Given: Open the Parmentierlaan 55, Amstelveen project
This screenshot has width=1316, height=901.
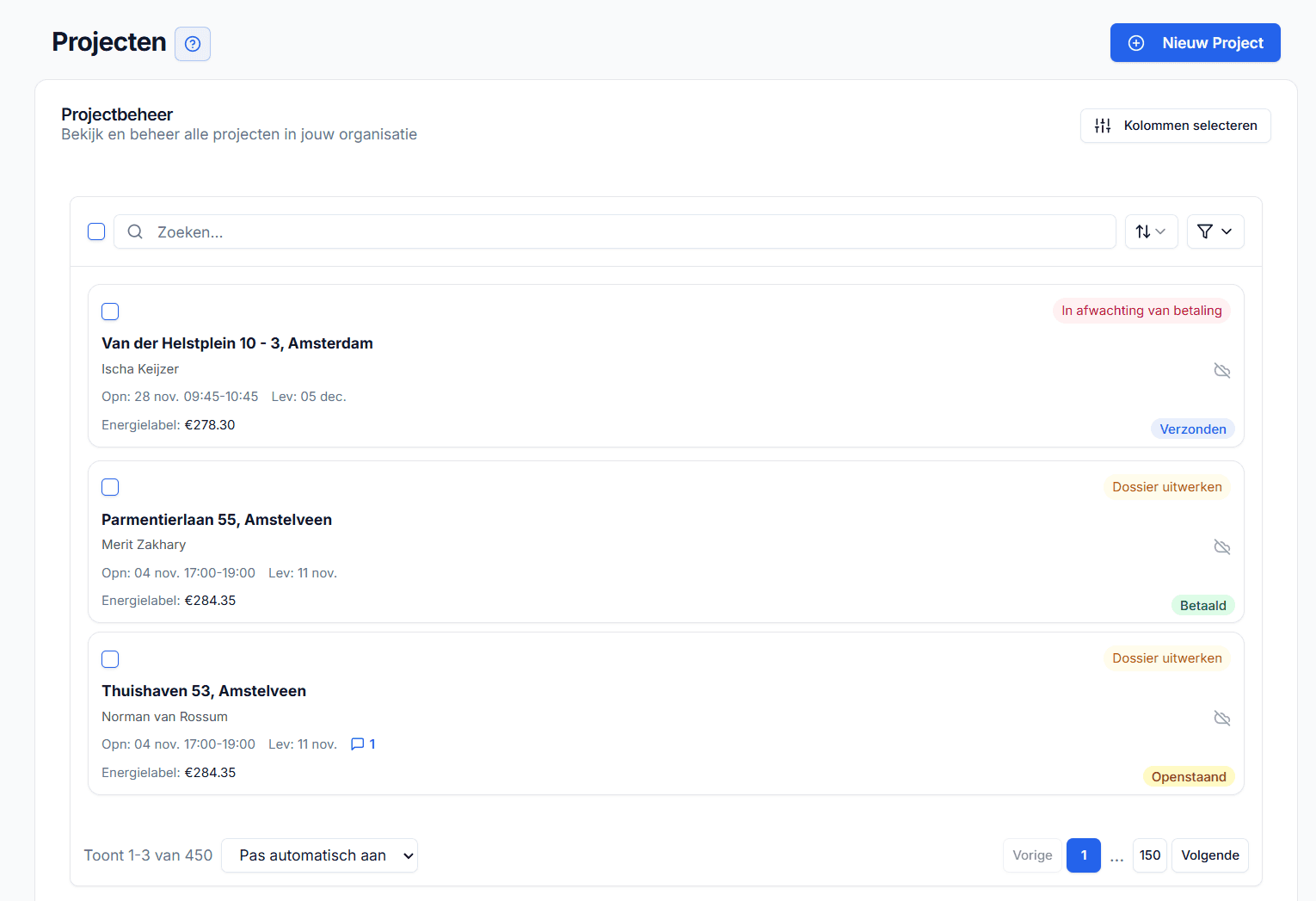Looking at the screenshot, I should click(217, 519).
